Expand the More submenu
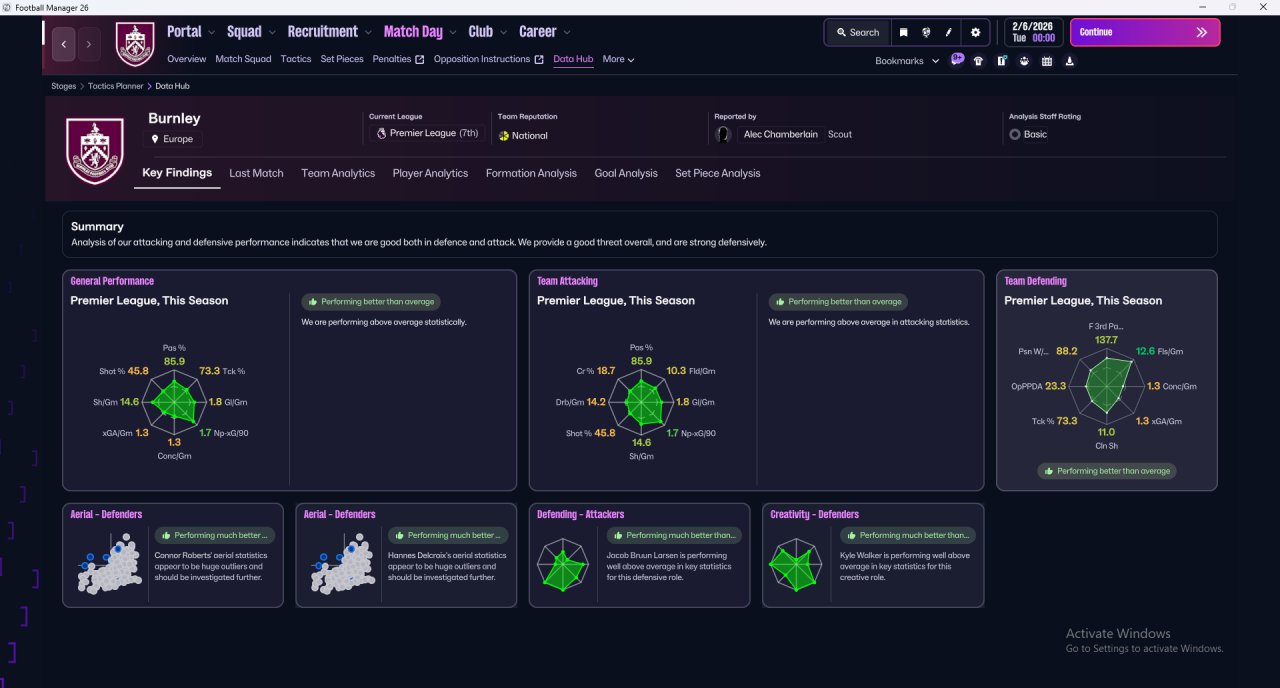The image size is (1280, 688). pos(618,59)
